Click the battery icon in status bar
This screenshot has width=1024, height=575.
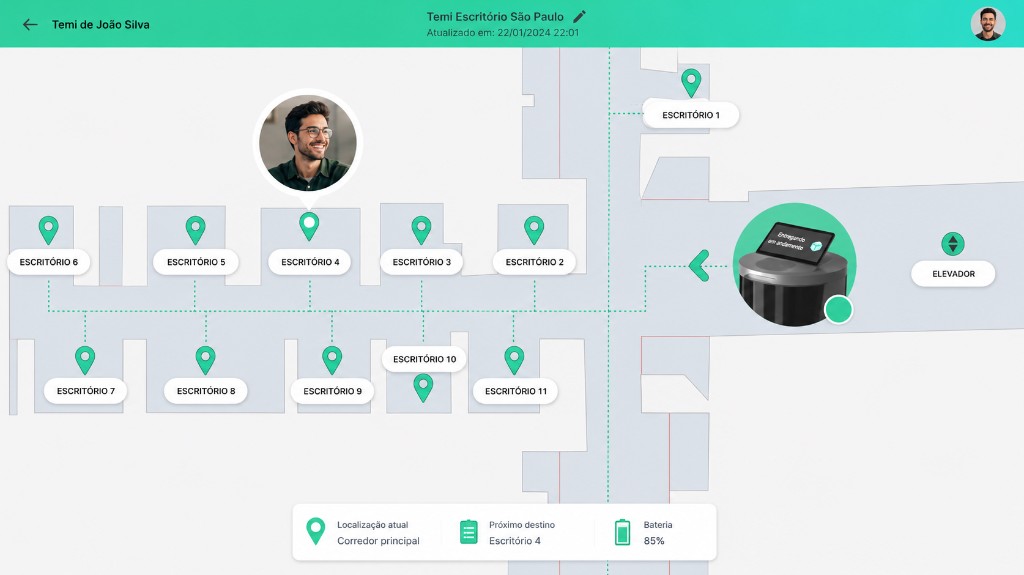tap(622, 532)
